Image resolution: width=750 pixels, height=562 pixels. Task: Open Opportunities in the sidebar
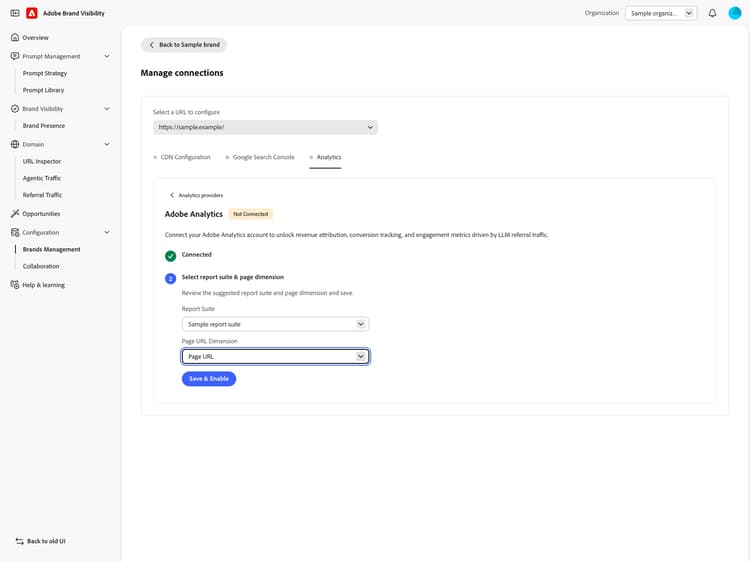[x=41, y=213]
